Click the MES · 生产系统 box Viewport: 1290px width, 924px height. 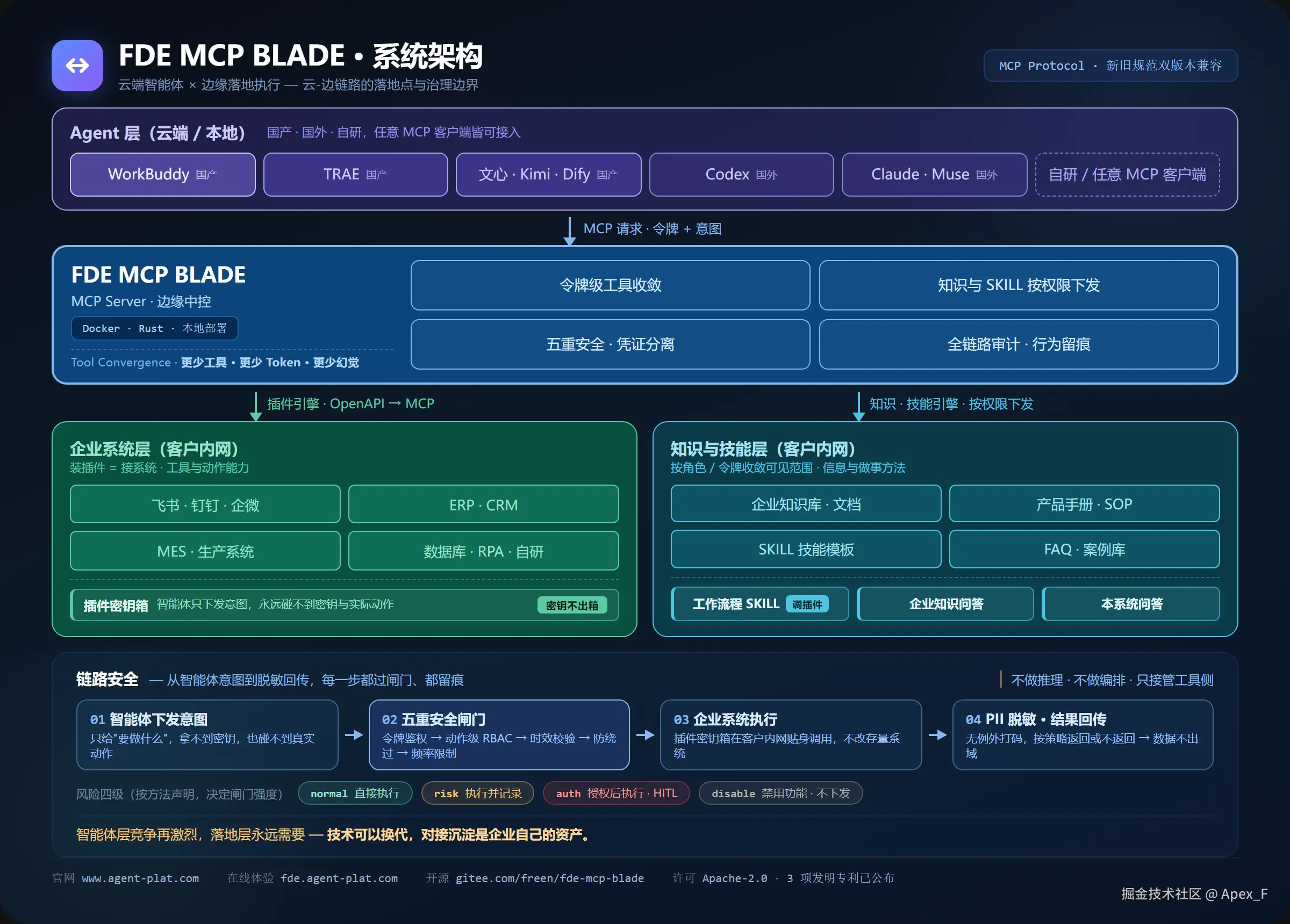[205, 551]
